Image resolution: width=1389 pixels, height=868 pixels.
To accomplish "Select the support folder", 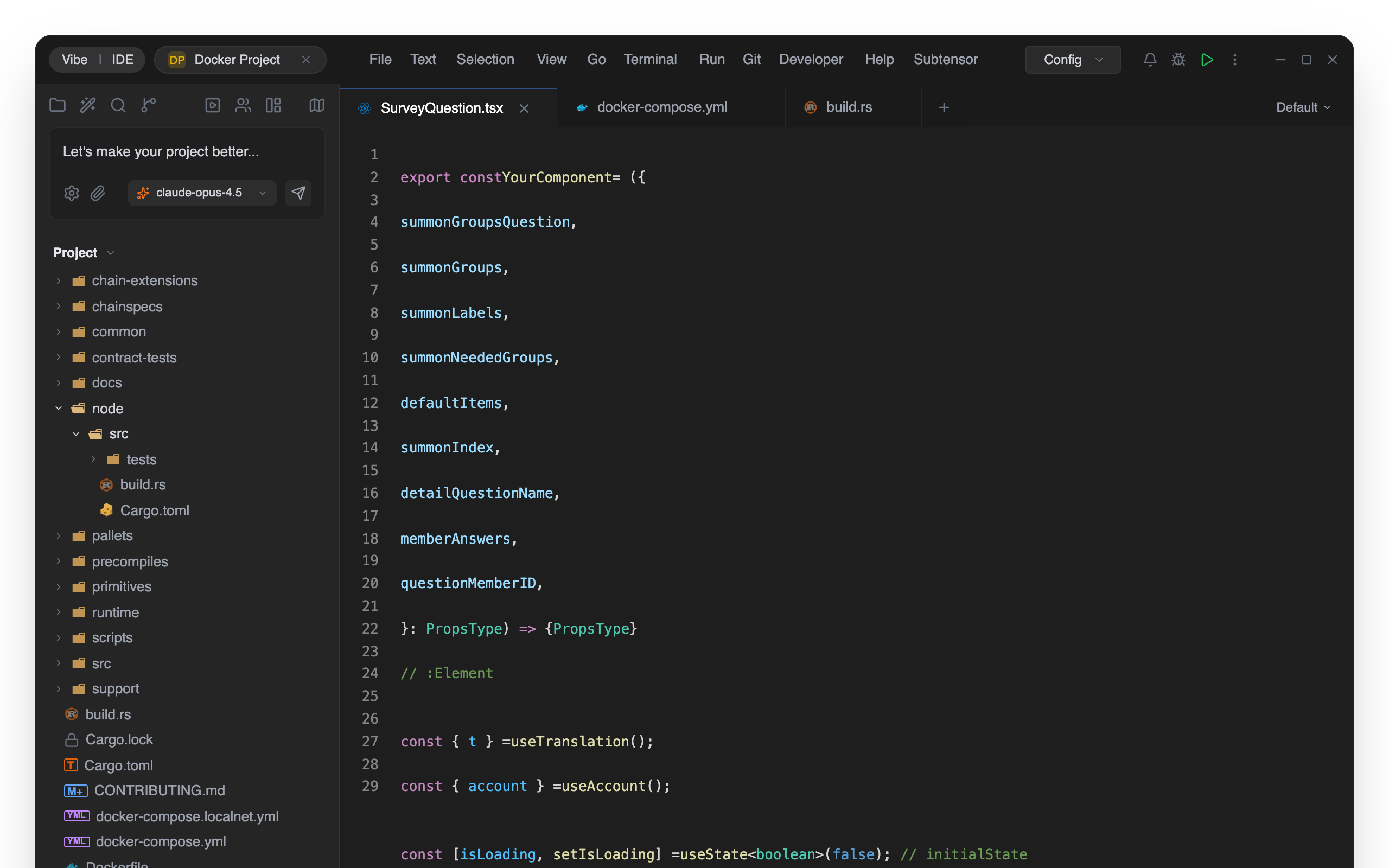I will pyautogui.click(x=116, y=689).
